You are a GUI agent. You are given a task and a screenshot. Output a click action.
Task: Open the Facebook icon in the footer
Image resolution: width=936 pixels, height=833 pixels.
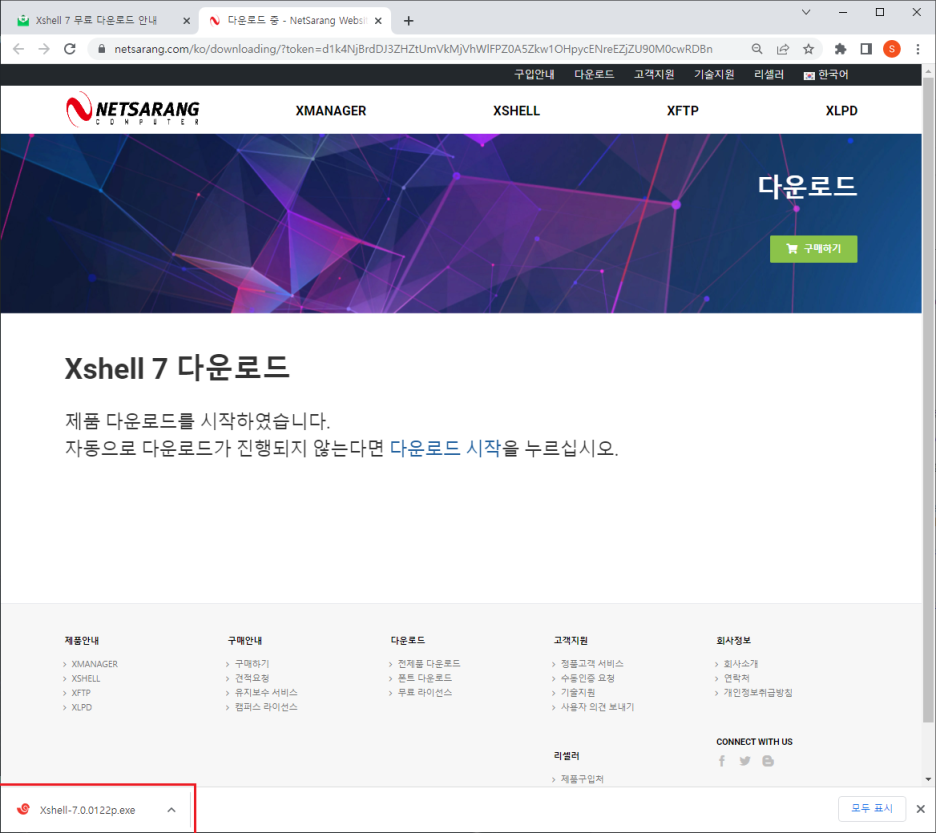click(x=722, y=761)
